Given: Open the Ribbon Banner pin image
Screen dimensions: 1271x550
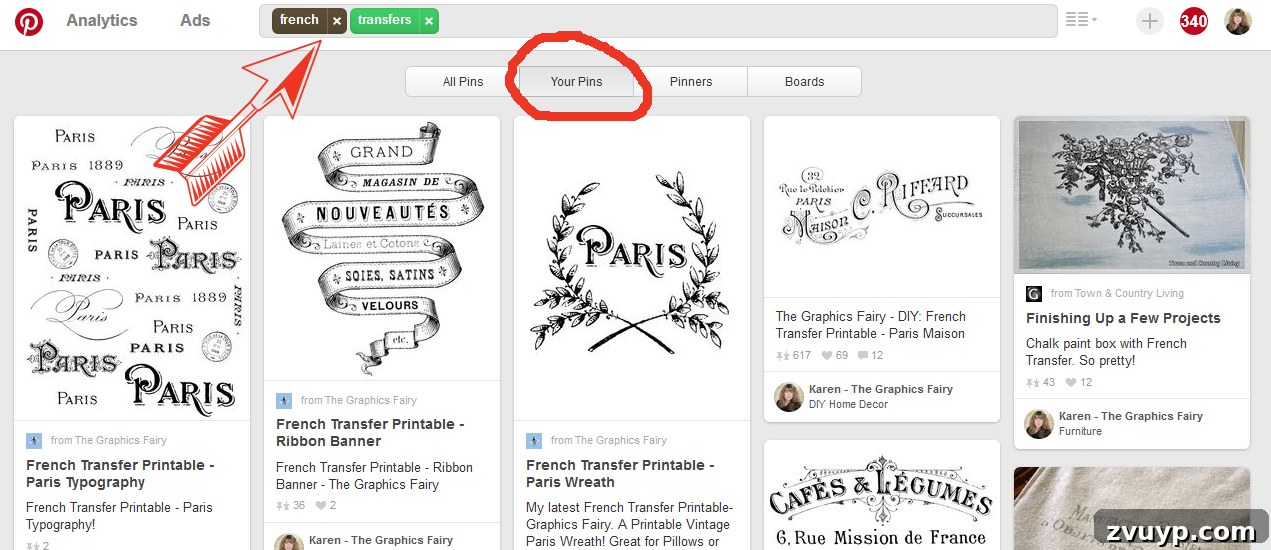Looking at the screenshot, I should tap(382, 248).
